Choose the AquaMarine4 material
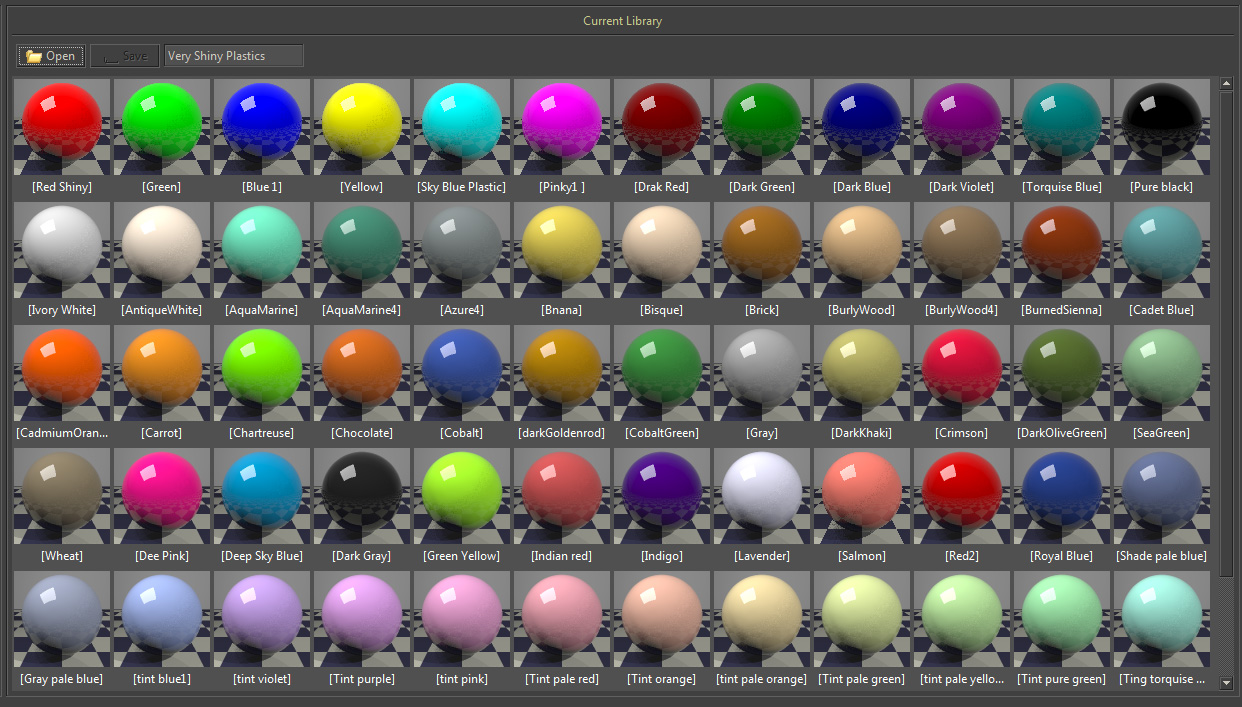 [362, 250]
